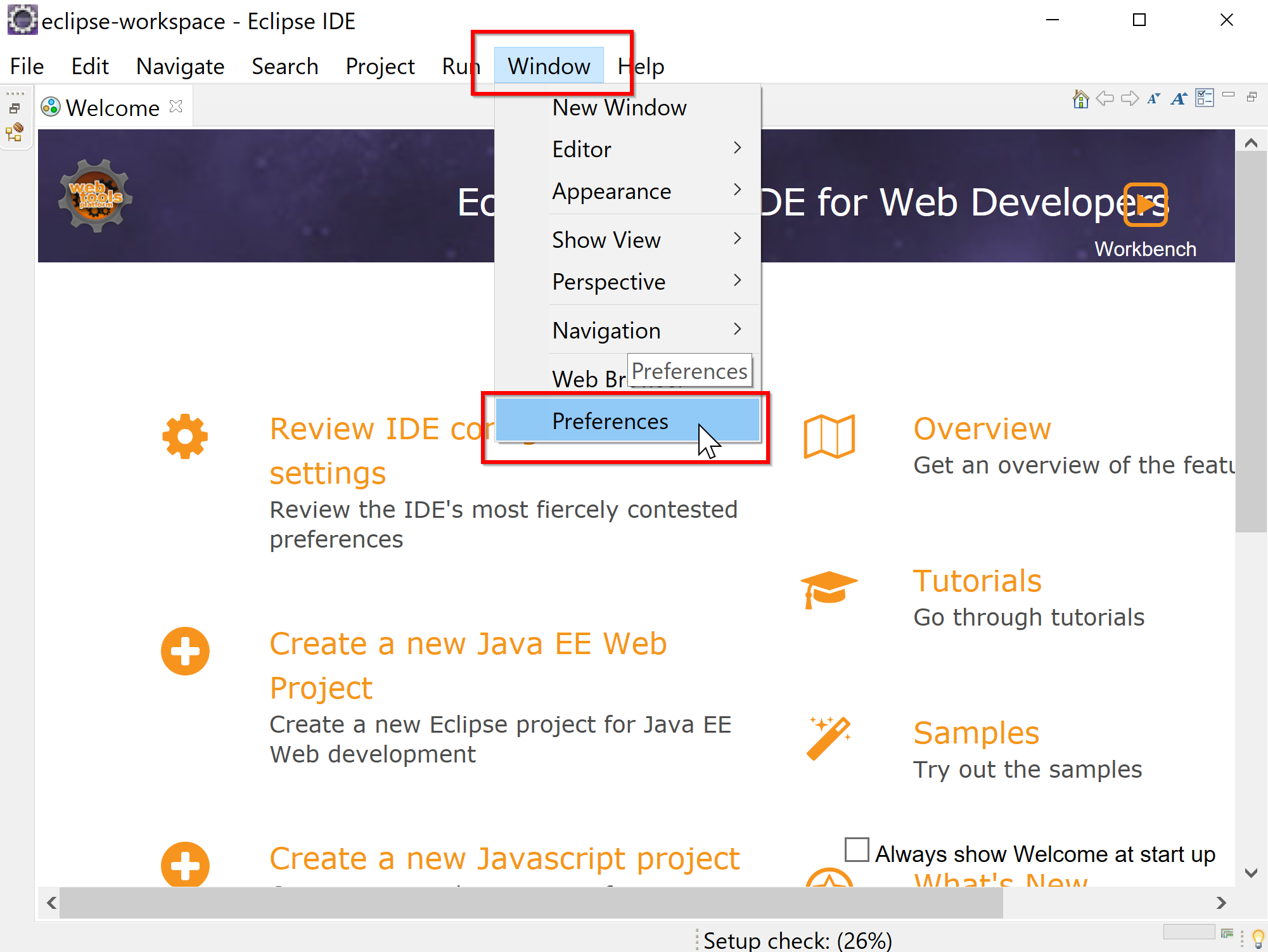Click the magic wand Samples icon
The width and height of the screenshot is (1268, 952).
pyautogui.click(x=829, y=738)
